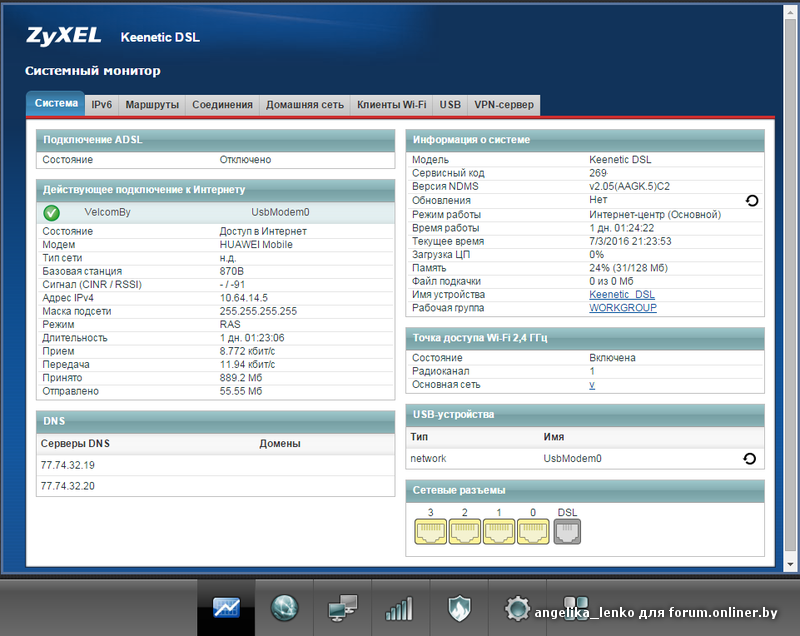The height and width of the screenshot is (636, 800).
Task: Select the Соединения tab
Action: click(222, 105)
